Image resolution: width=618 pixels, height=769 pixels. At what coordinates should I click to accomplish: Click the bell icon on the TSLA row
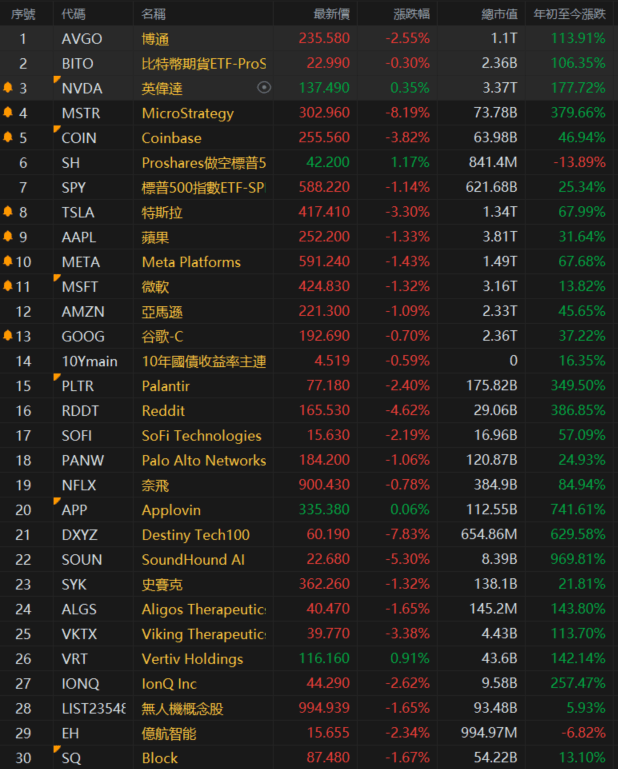[9, 212]
